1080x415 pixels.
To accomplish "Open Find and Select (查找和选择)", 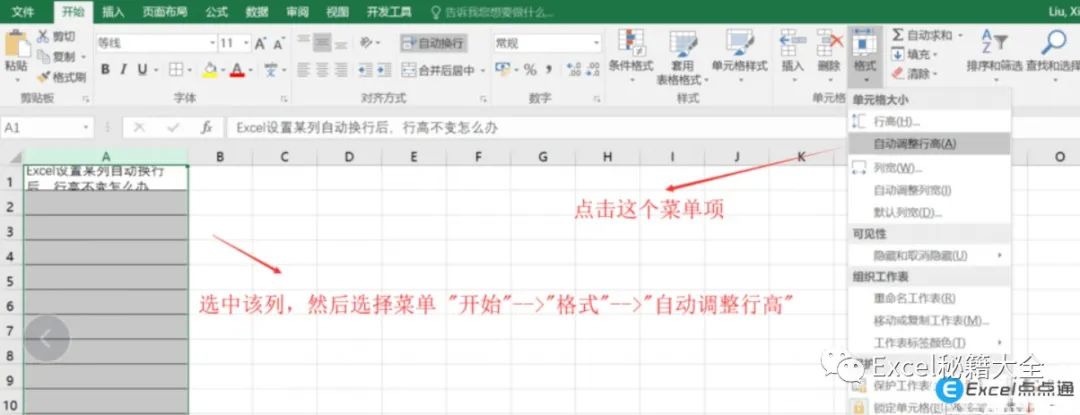I will [x=1052, y=54].
